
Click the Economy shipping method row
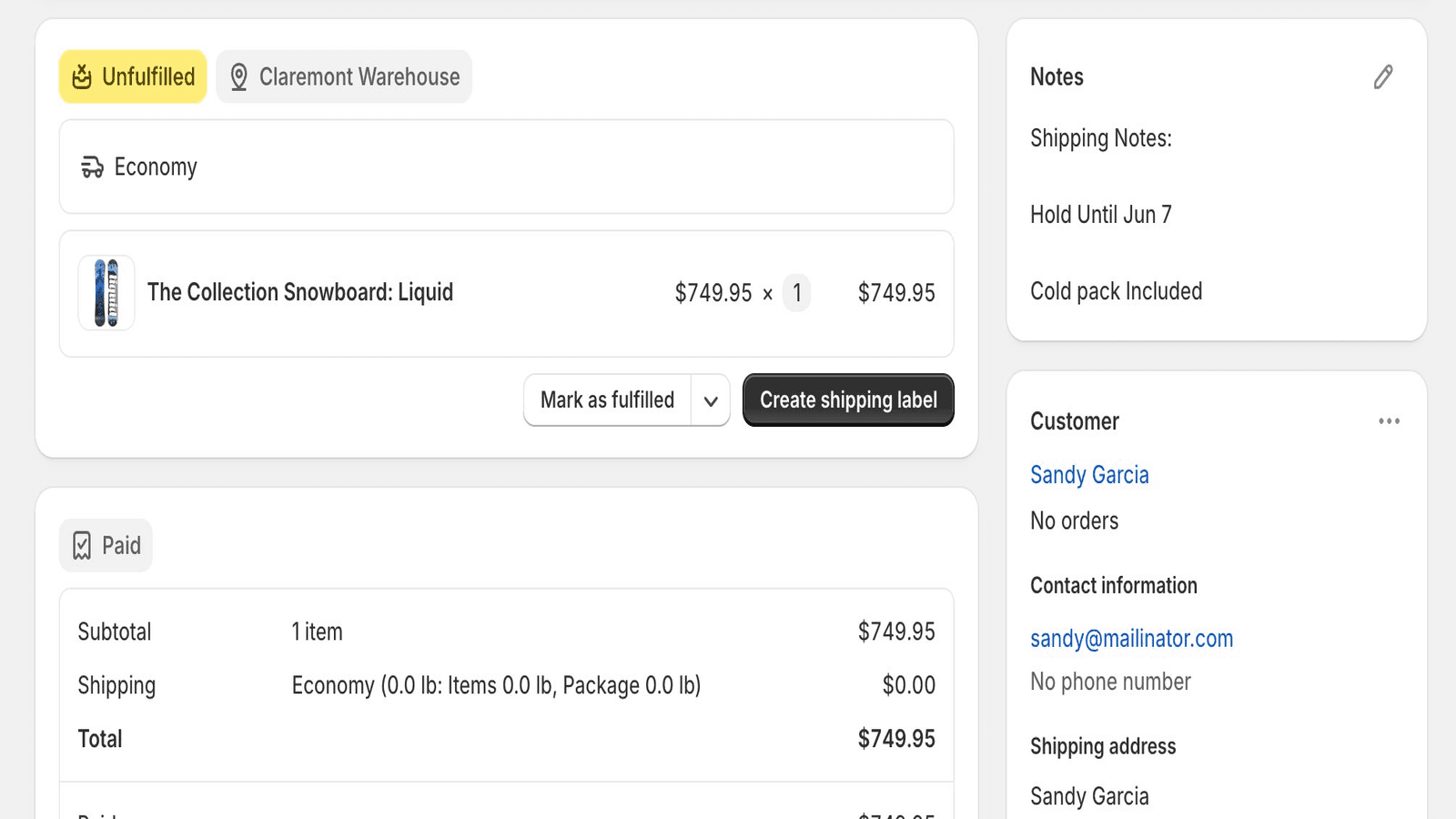coord(507,167)
